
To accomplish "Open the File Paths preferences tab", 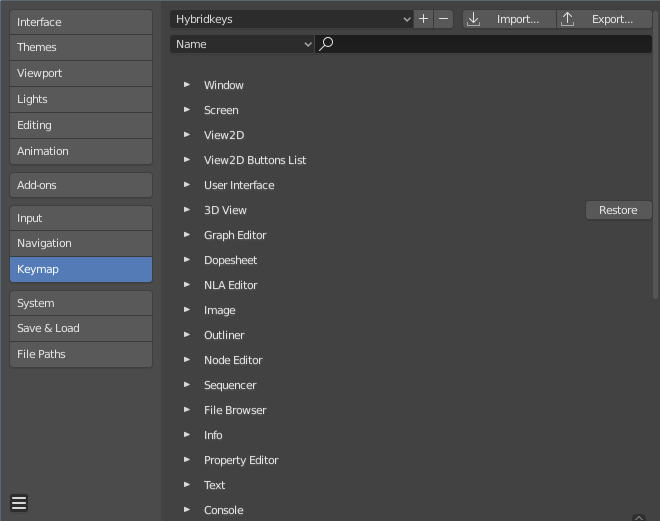I will pyautogui.click(x=81, y=354).
